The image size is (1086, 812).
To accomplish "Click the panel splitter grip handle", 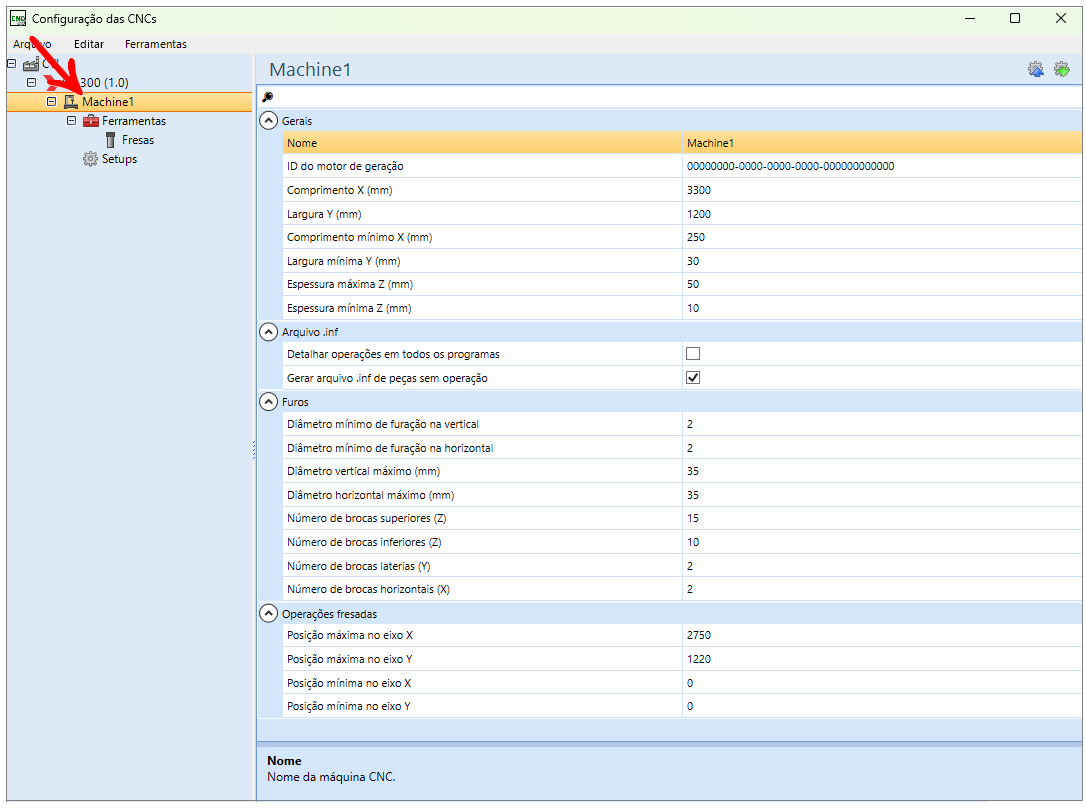I will (x=254, y=450).
